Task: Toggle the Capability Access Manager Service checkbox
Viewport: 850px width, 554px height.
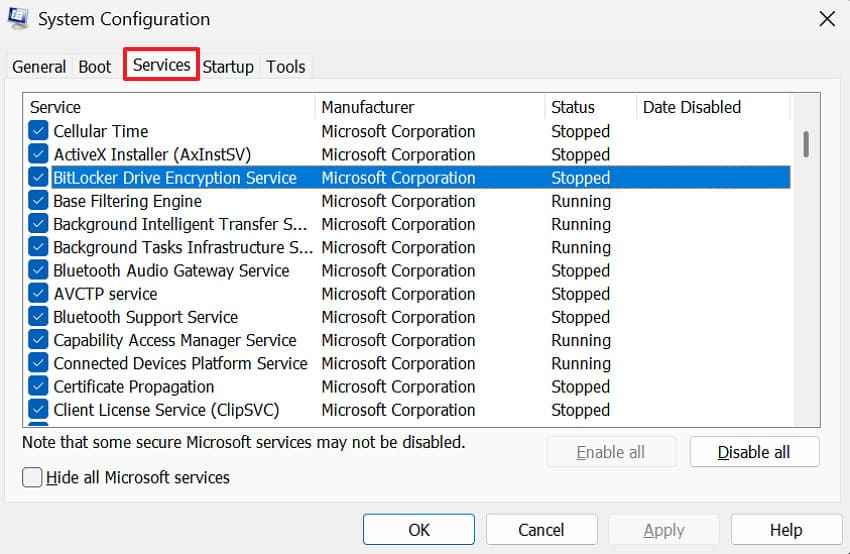Action: tap(38, 340)
